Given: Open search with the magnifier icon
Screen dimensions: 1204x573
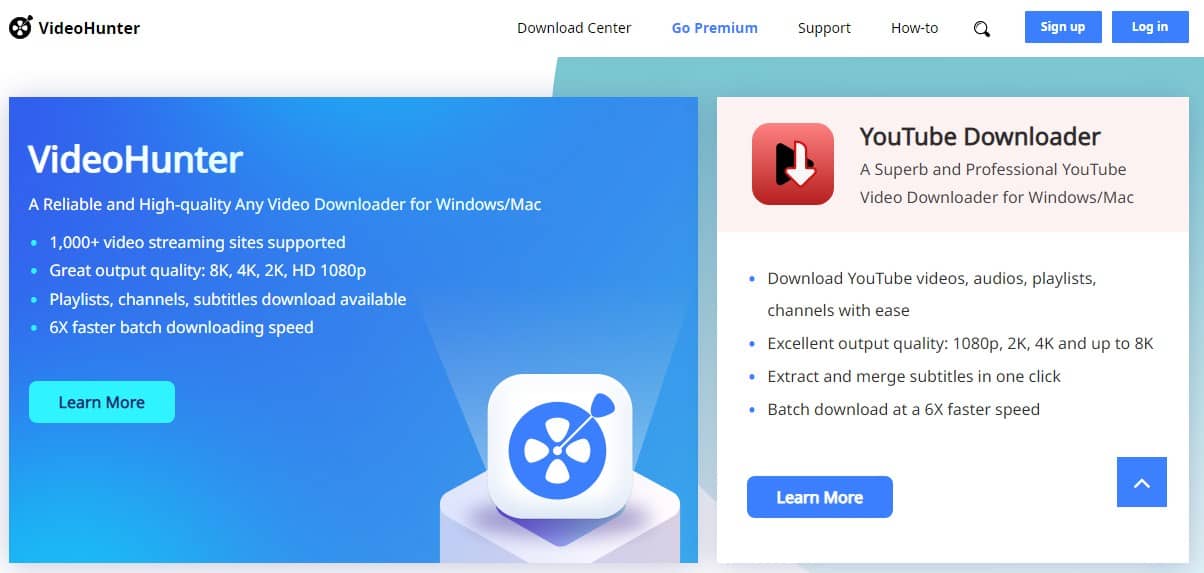Looking at the screenshot, I should [x=982, y=29].
